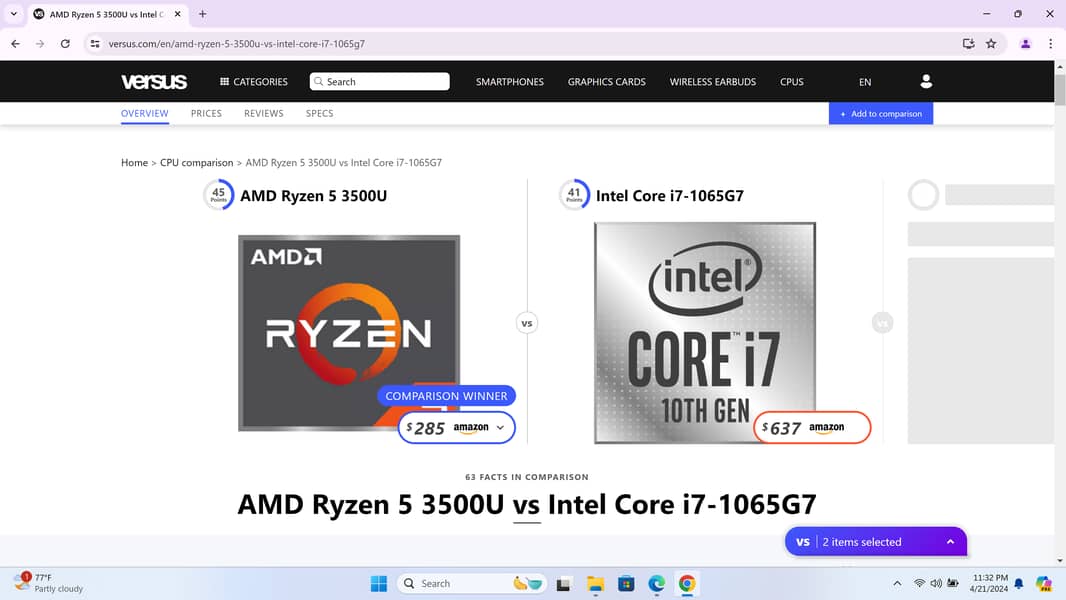Click the Versus logo in header
This screenshot has width=1066, height=600.
pyautogui.click(x=154, y=82)
